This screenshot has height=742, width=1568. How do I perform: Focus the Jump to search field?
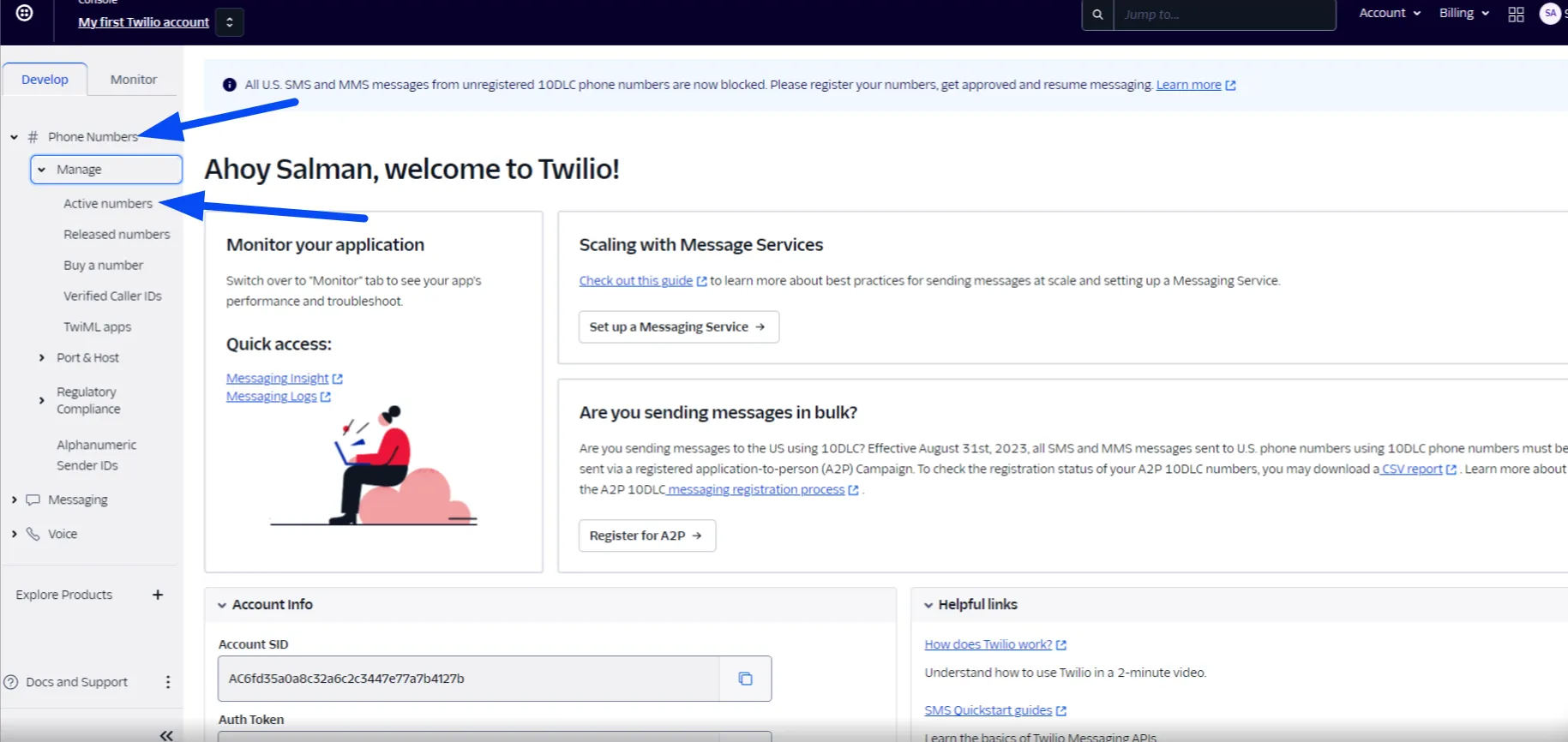(1224, 15)
